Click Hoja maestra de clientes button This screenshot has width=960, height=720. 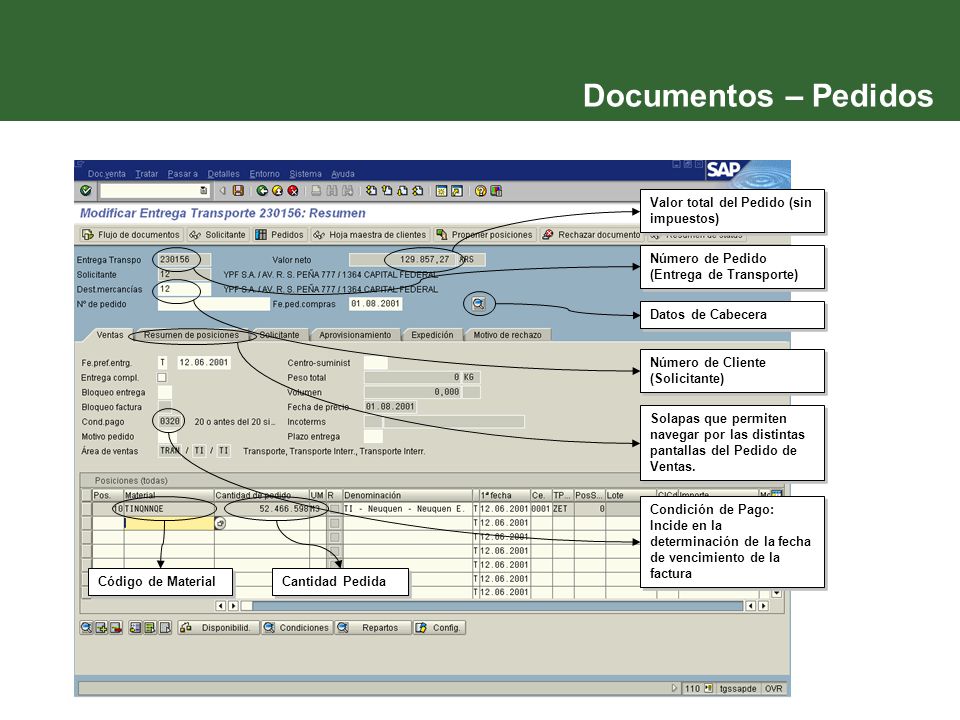click(369, 234)
